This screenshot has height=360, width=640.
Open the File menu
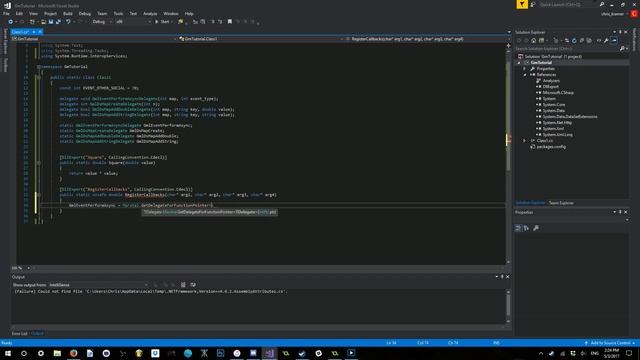(x=6, y=13)
